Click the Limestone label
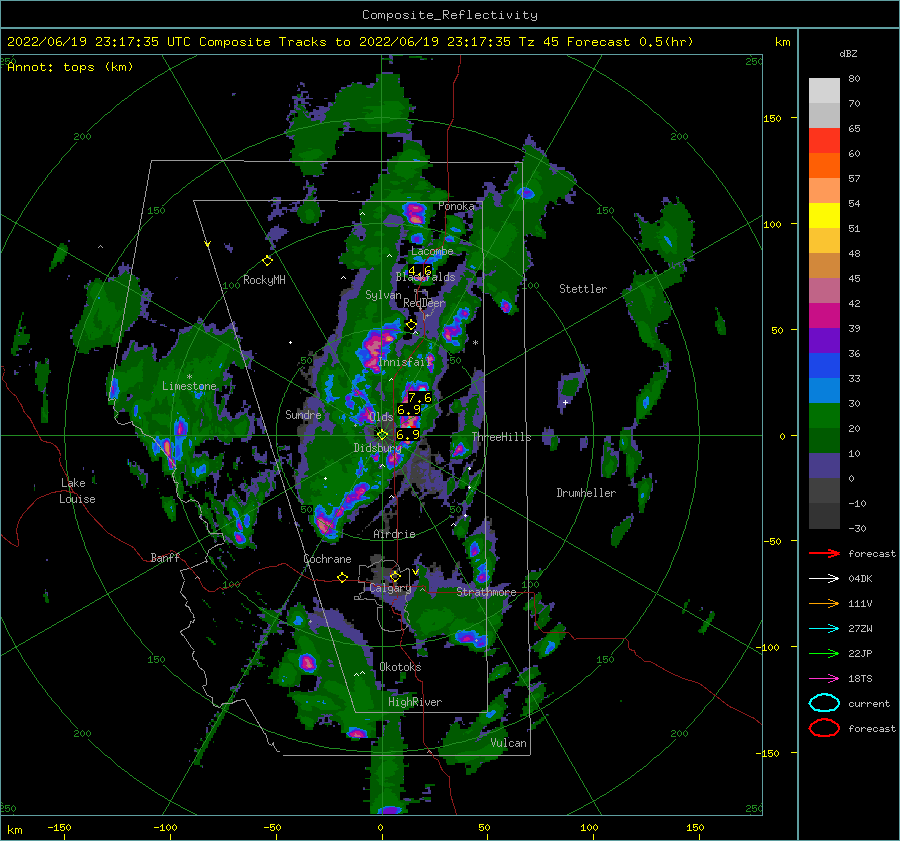The width and height of the screenshot is (900, 841). pyautogui.click(x=189, y=386)
